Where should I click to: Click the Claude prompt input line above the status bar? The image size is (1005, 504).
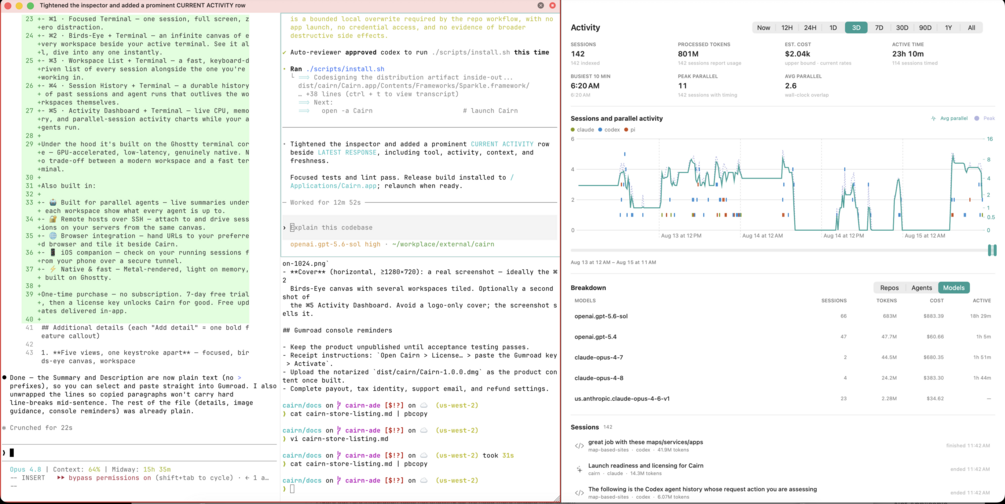(139, 453)
